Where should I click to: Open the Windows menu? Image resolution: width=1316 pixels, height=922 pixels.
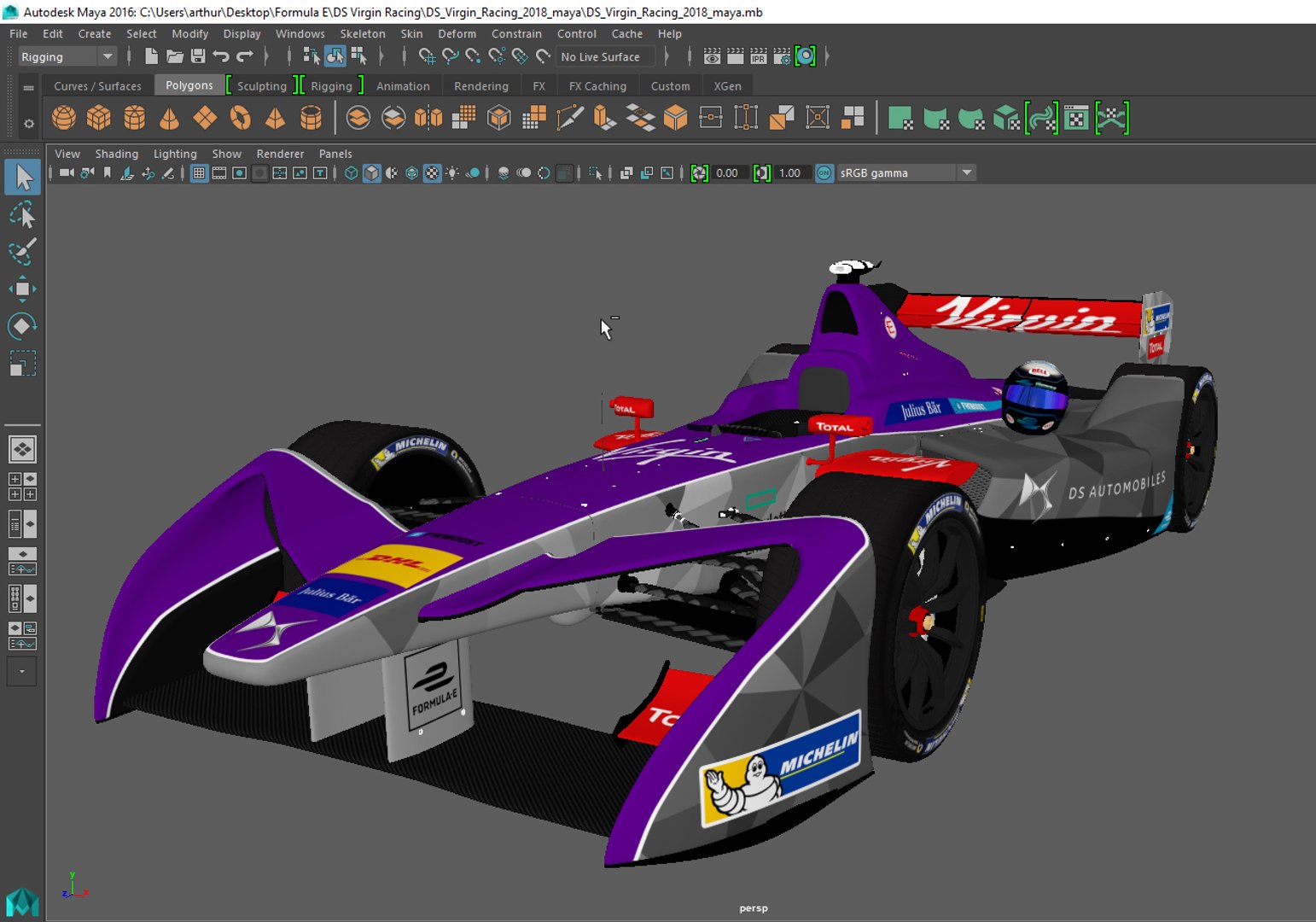(300, 33)
